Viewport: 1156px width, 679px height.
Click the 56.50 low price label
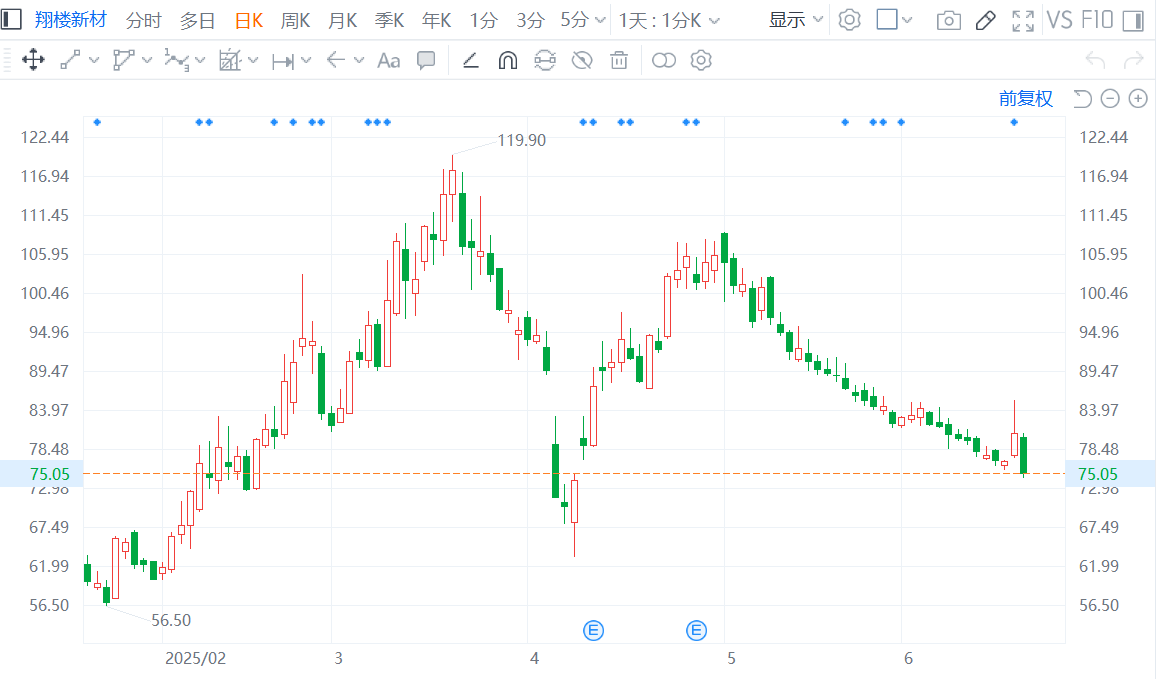(x=171, y=620)
